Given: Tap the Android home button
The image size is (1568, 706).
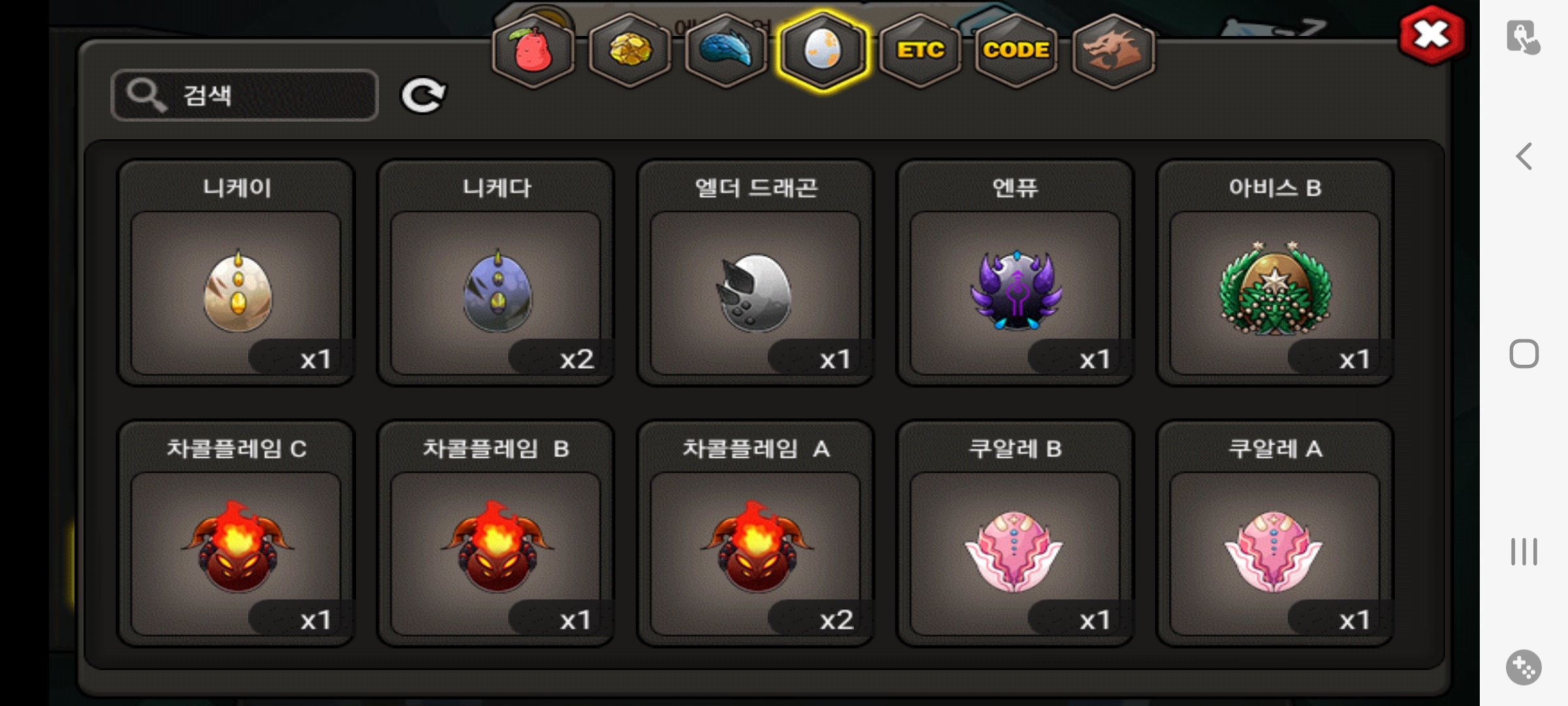Looking at the screenshot, I should (1524, 354).
